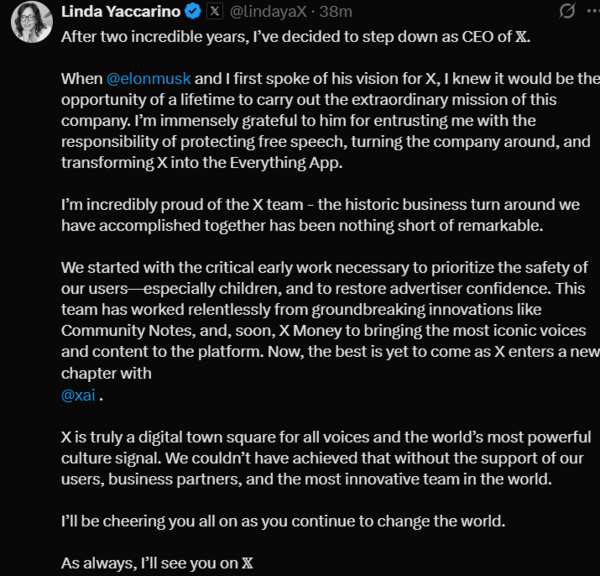Click the 'As always, I'll see you' line
600x576 pixels.
[x=157, y=563]
